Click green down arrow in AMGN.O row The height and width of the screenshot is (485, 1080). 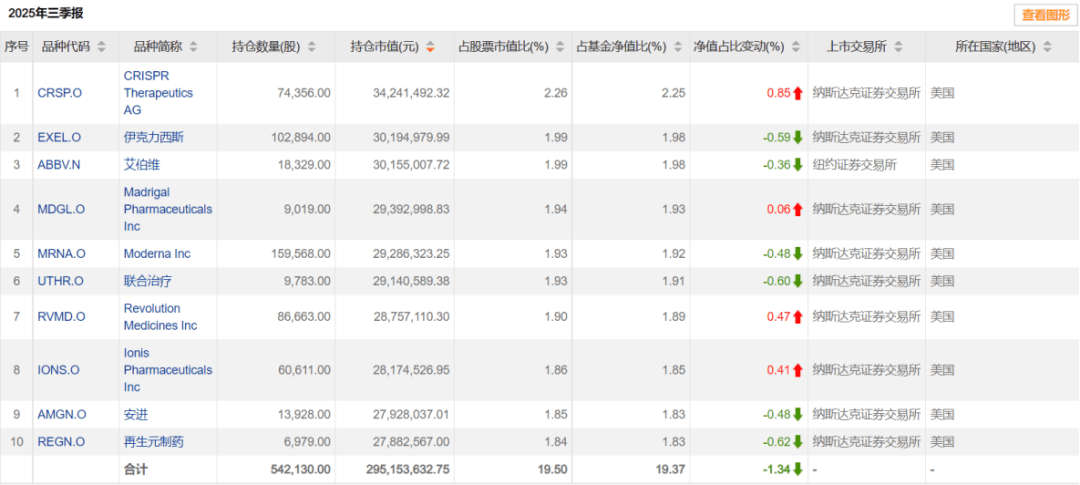798,415
